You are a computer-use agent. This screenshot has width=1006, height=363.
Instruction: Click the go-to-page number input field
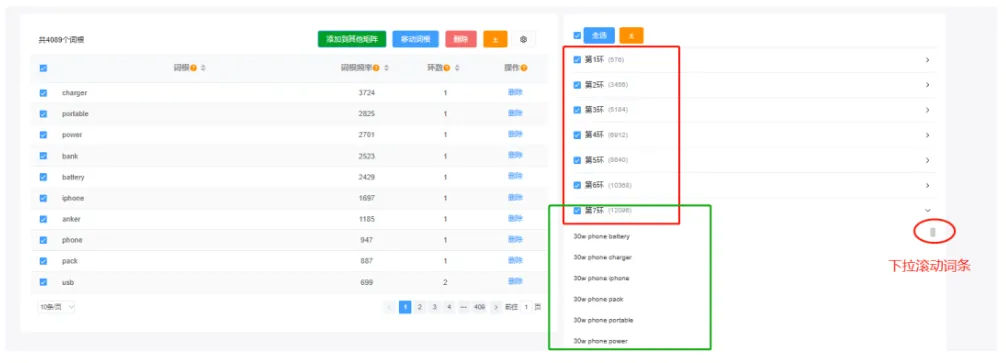point(526,307)
